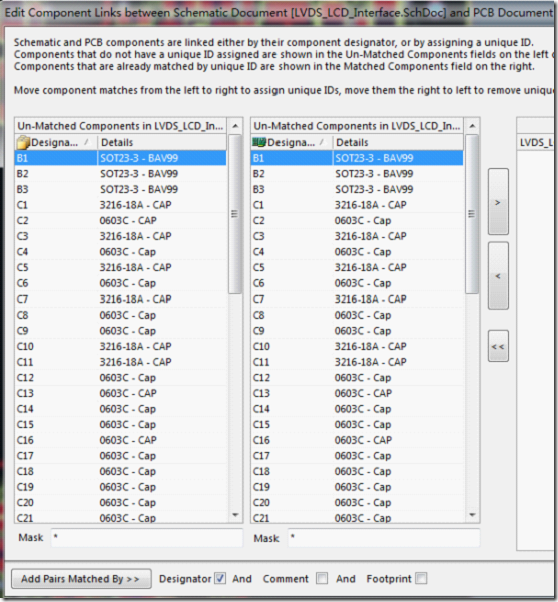Sort middle list by Designator column header
Viewport: 558px width, 602px height.
(x=292, y=142)
